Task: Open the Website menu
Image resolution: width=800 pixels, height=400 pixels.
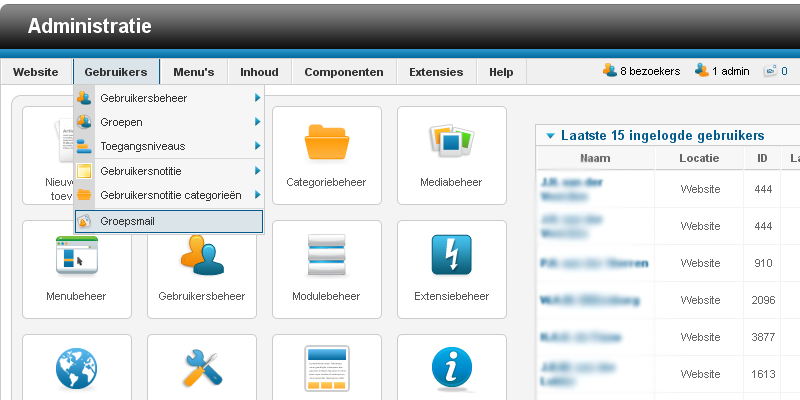Action: point(36,72)
